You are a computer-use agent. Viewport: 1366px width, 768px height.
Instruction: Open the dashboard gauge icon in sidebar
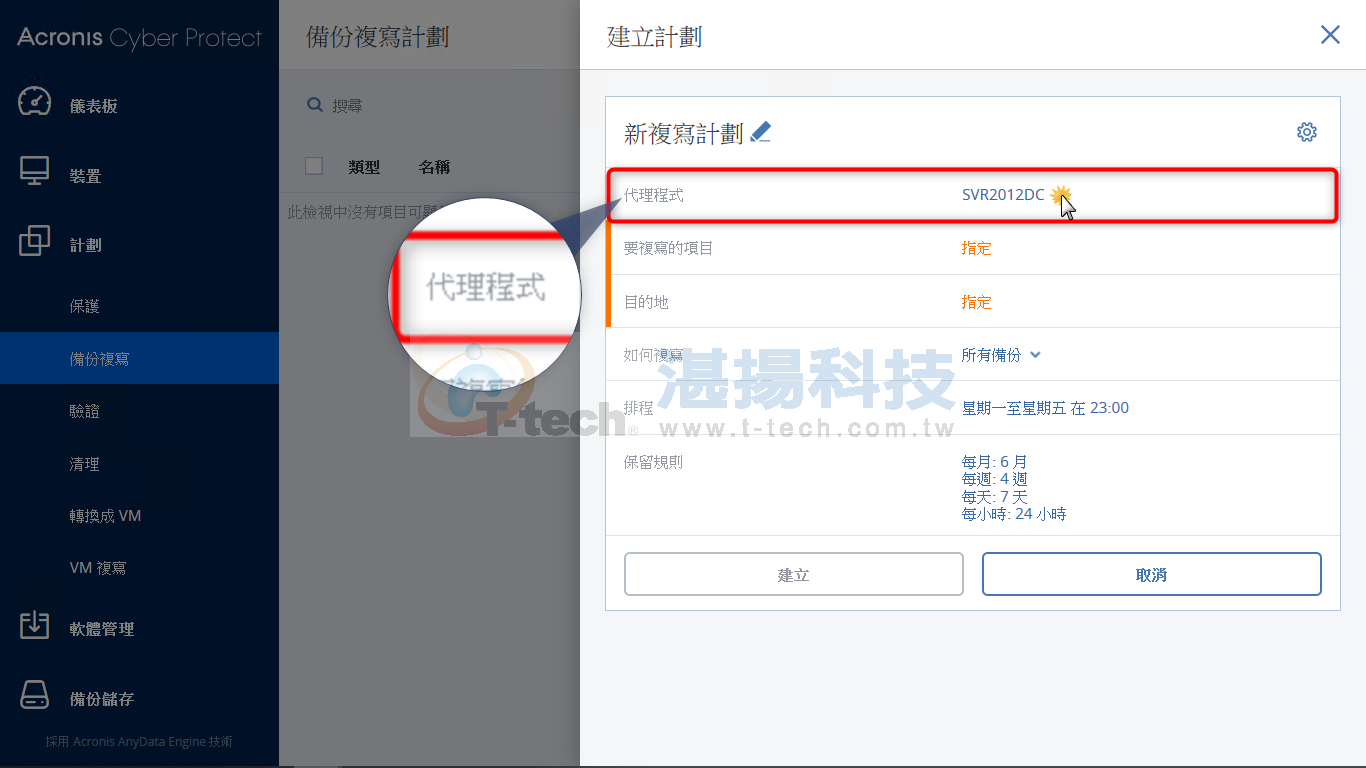(x=35, y=103)
